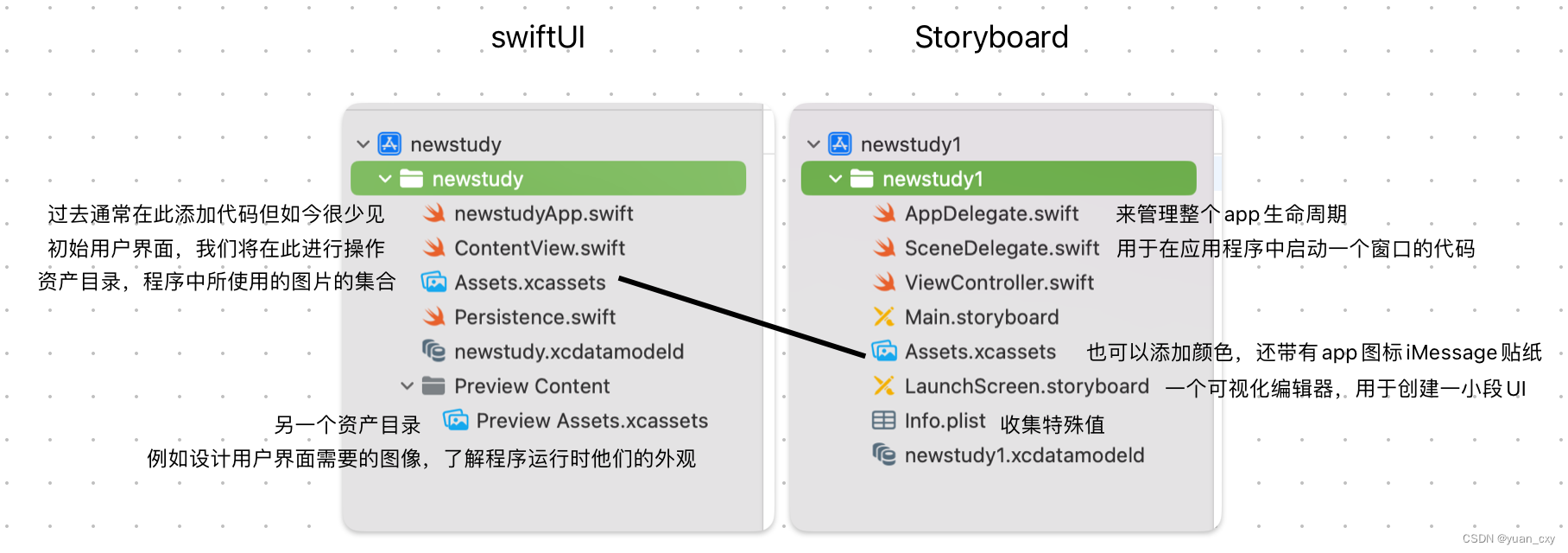Click the newstudy.xcdatamodeld data model icon
Image resolution: width=1568 pixels, height=553 pixels.
(434, 352)
